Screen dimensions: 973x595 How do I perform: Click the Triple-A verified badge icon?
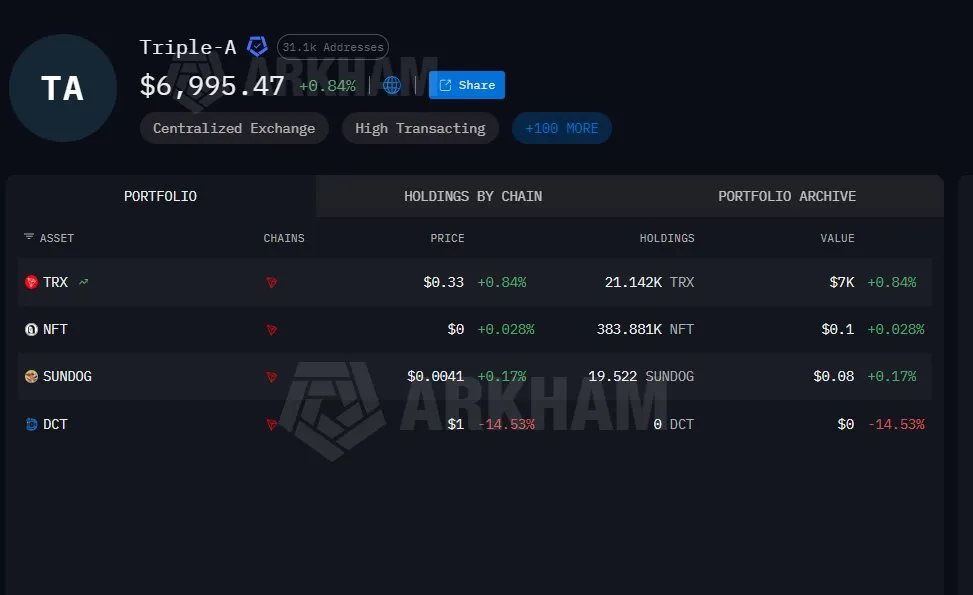click(257, 47)
